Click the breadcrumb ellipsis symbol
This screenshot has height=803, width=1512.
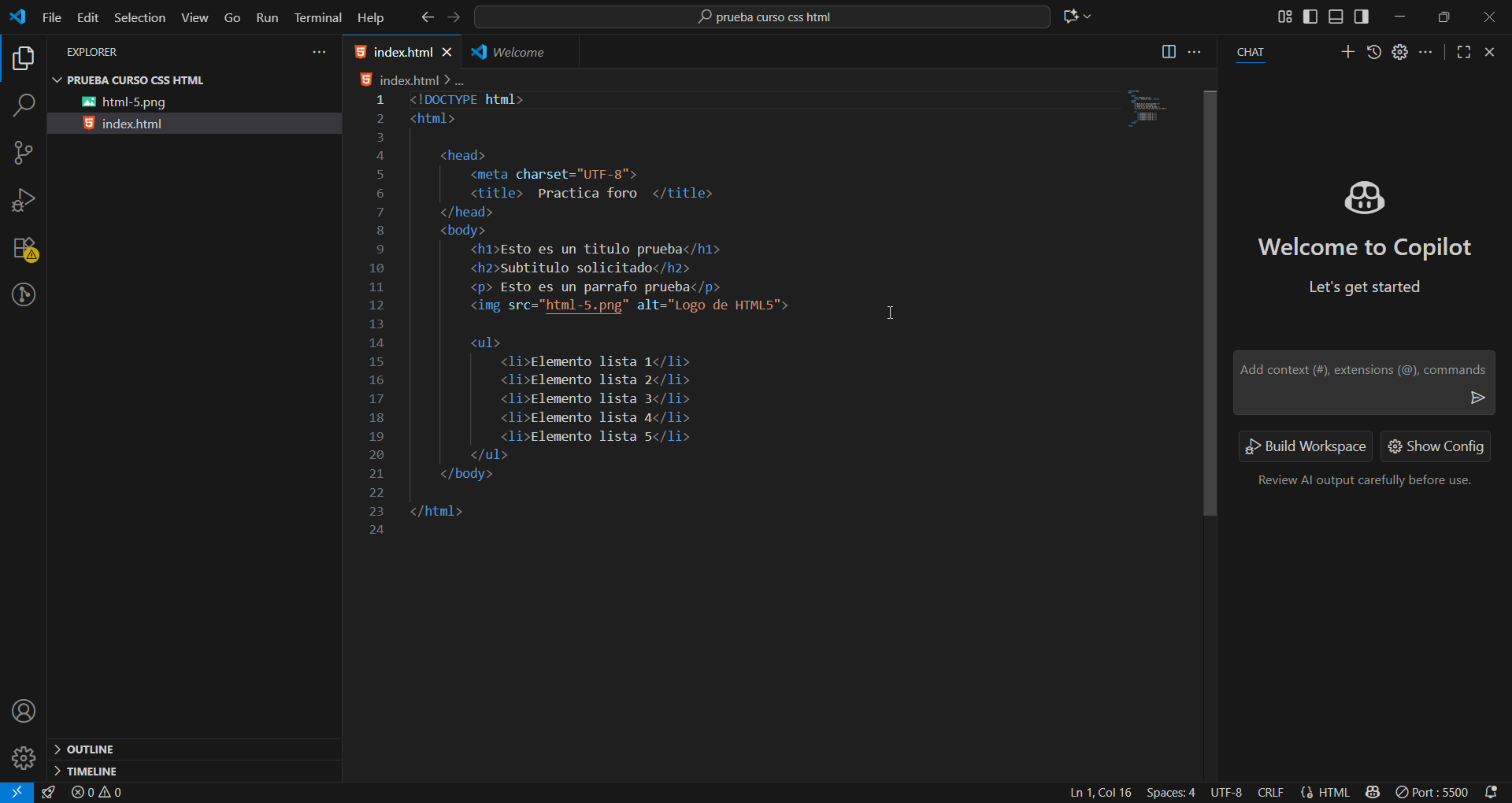(x=459, y=80)
